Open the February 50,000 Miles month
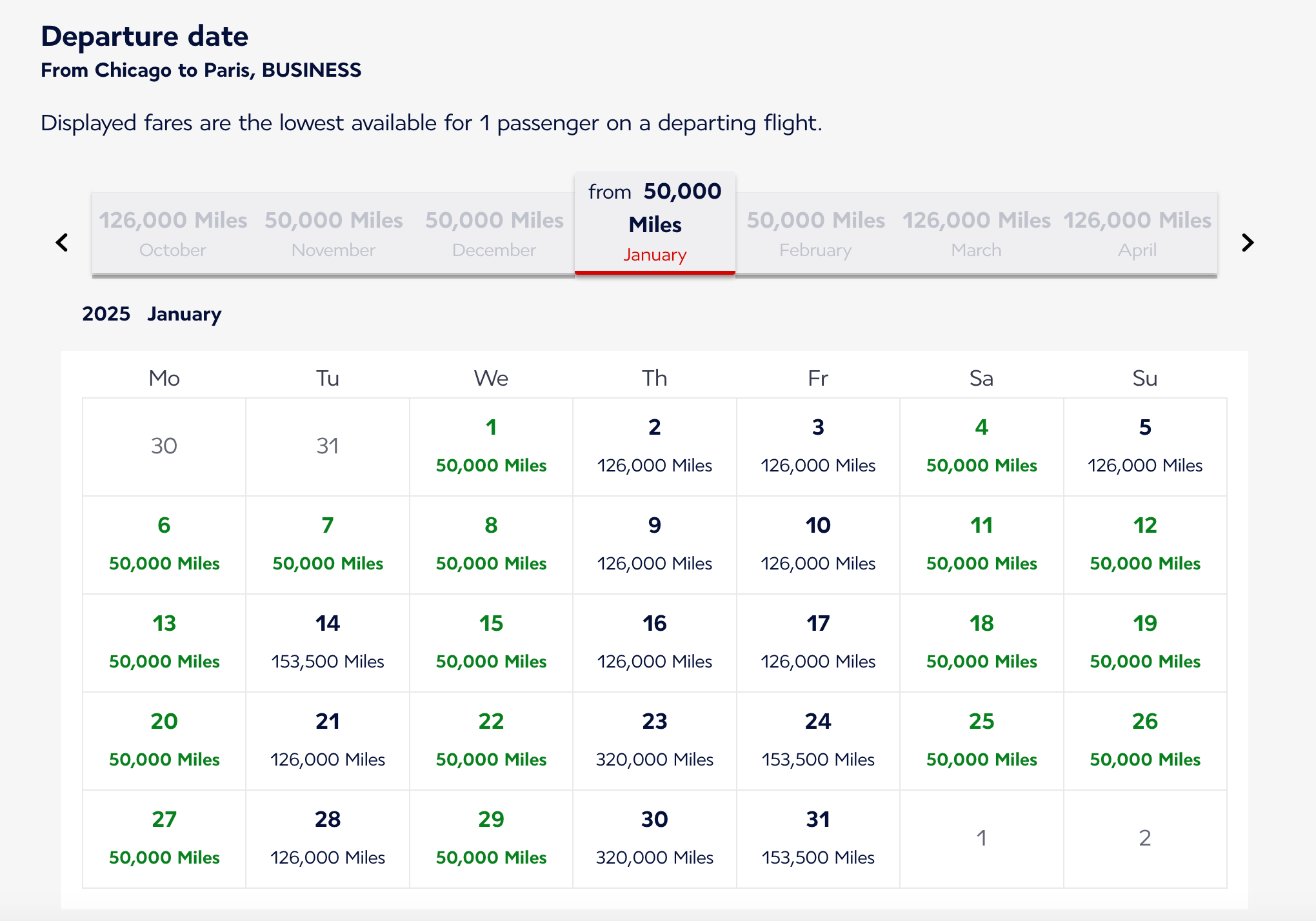Screen dimensions: 1316x921 coord(815,233)
